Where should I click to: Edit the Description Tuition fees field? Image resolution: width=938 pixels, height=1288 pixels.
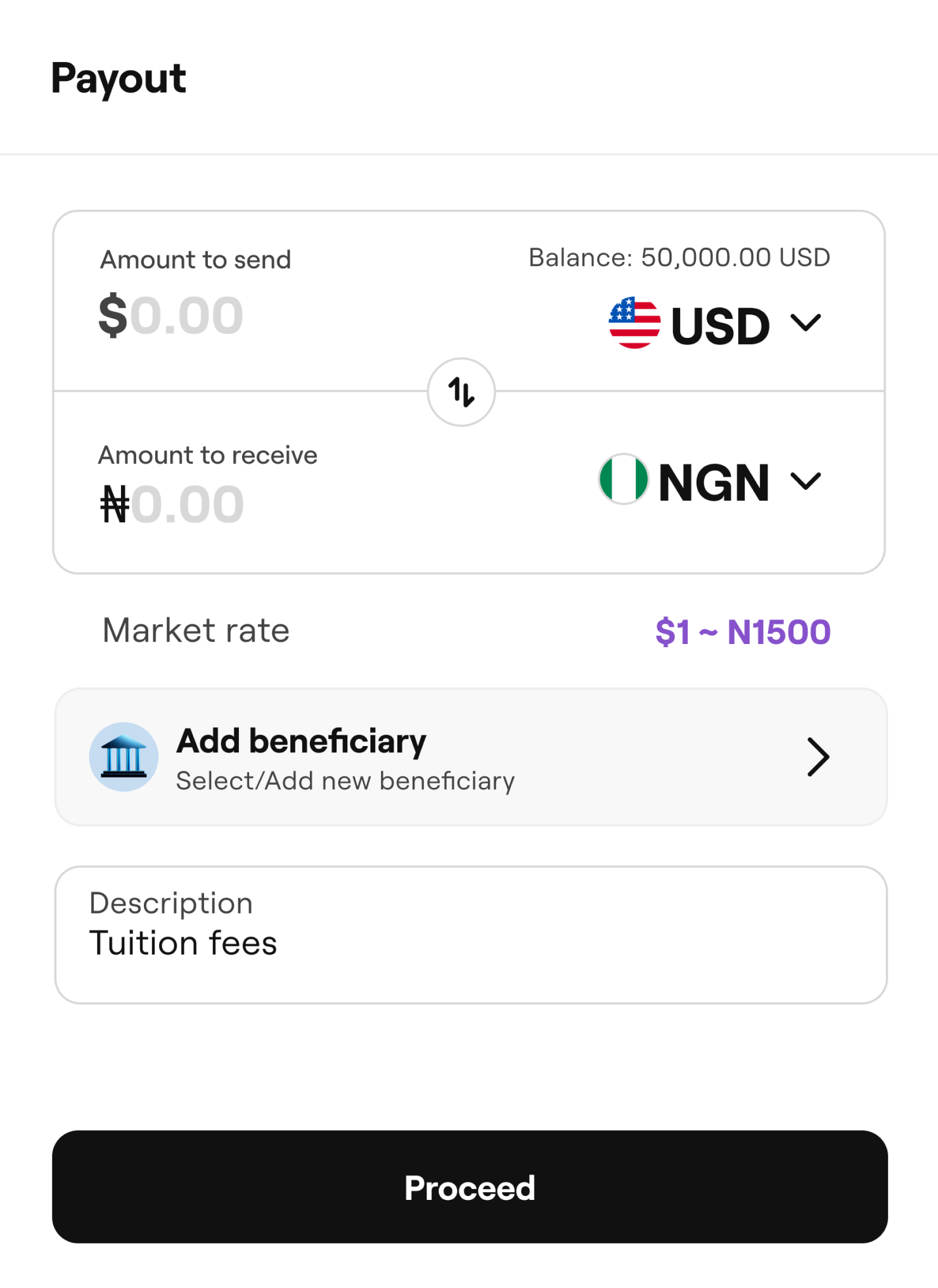click(x=471, y=935)
